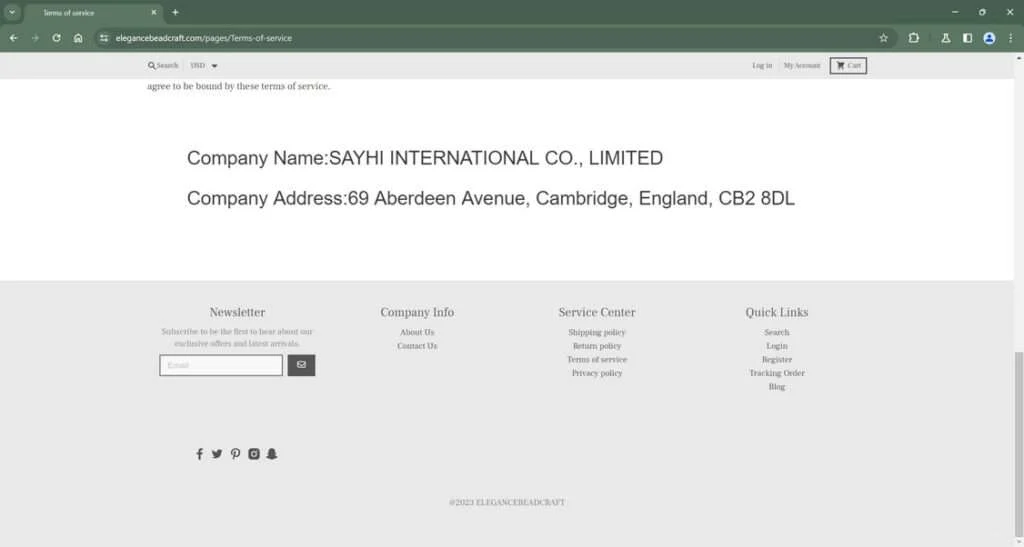The width and height of the screenshot is (1024, 547).
Task: Click the newsletter Email input field
Action: click(221, 365)
